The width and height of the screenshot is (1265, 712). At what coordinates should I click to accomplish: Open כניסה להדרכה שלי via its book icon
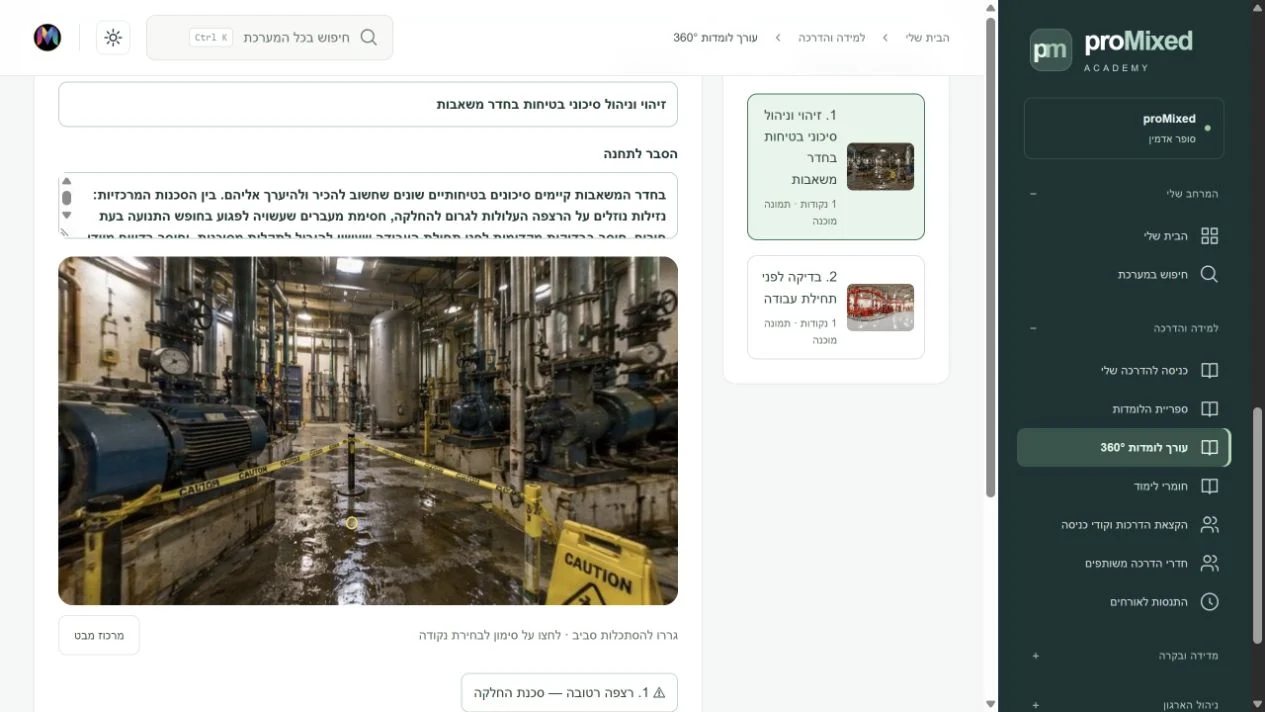1209,370
